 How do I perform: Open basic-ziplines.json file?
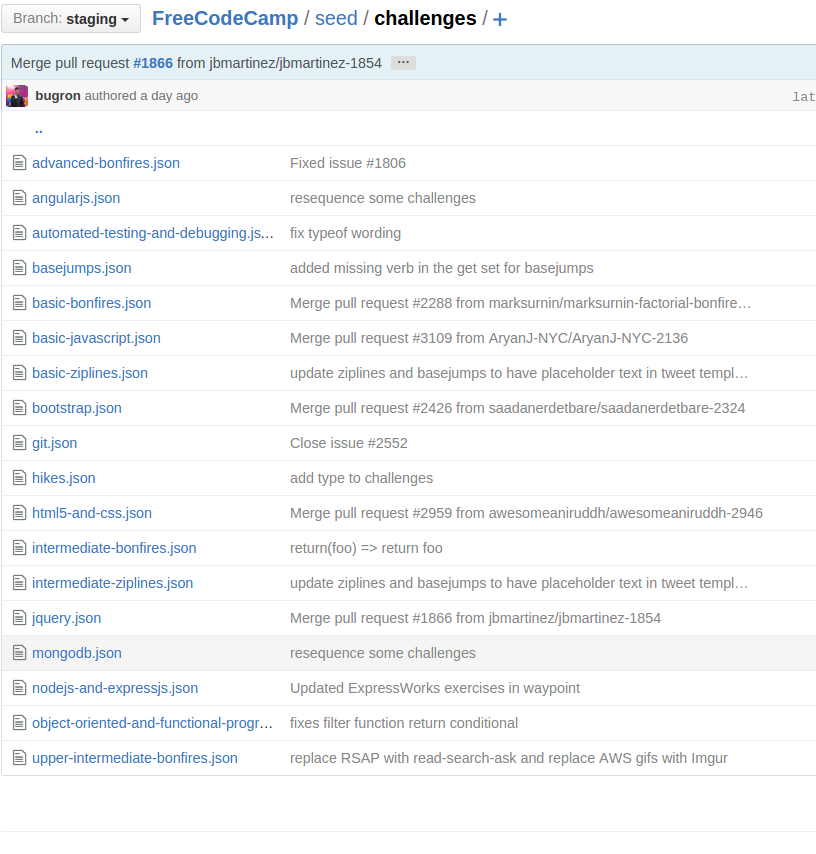(90, 373)
